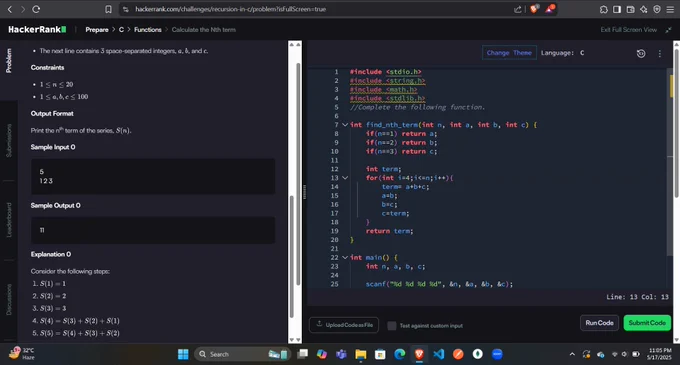The image size is (680, 365).
Task: Click the Run Code button
Action: [x=599, y=323]
